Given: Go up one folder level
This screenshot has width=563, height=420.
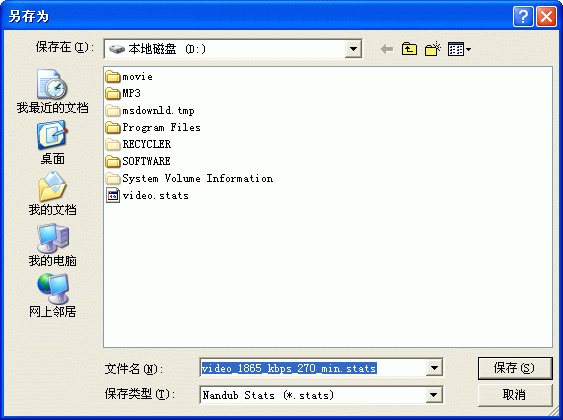Looking at the screenshot, I should (x=409, y=49).
